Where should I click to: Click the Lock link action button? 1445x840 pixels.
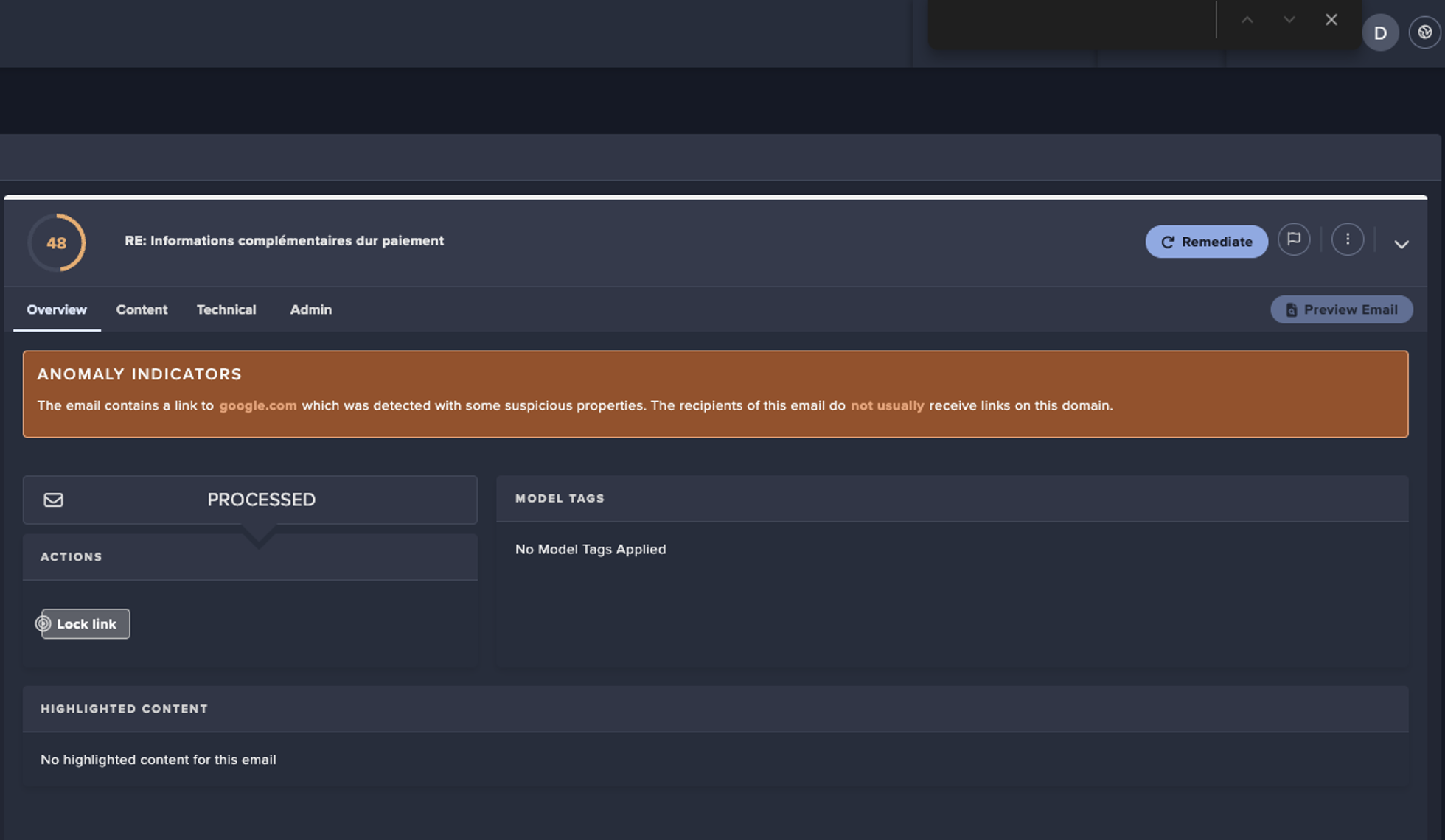pyautogui.click(x=87, y=624)
